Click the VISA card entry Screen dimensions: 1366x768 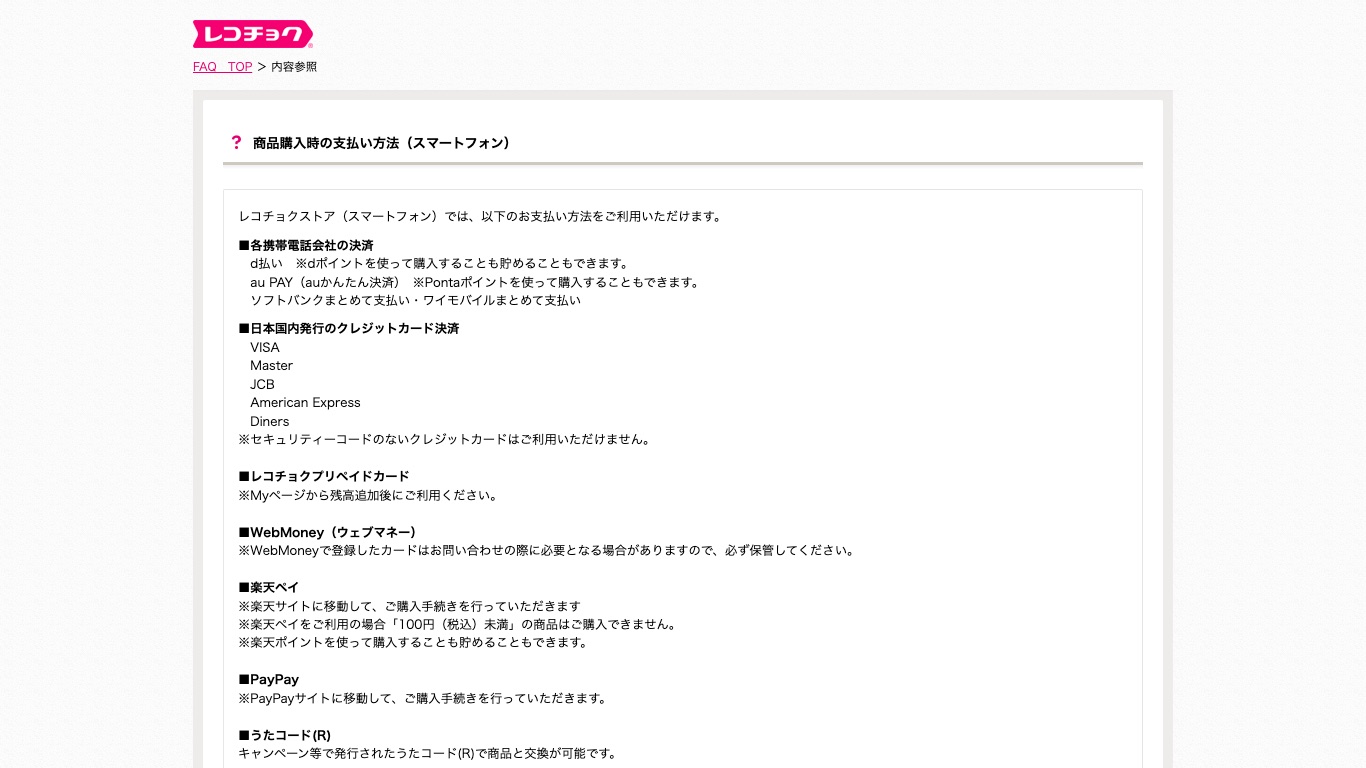[x=265, y=347]
